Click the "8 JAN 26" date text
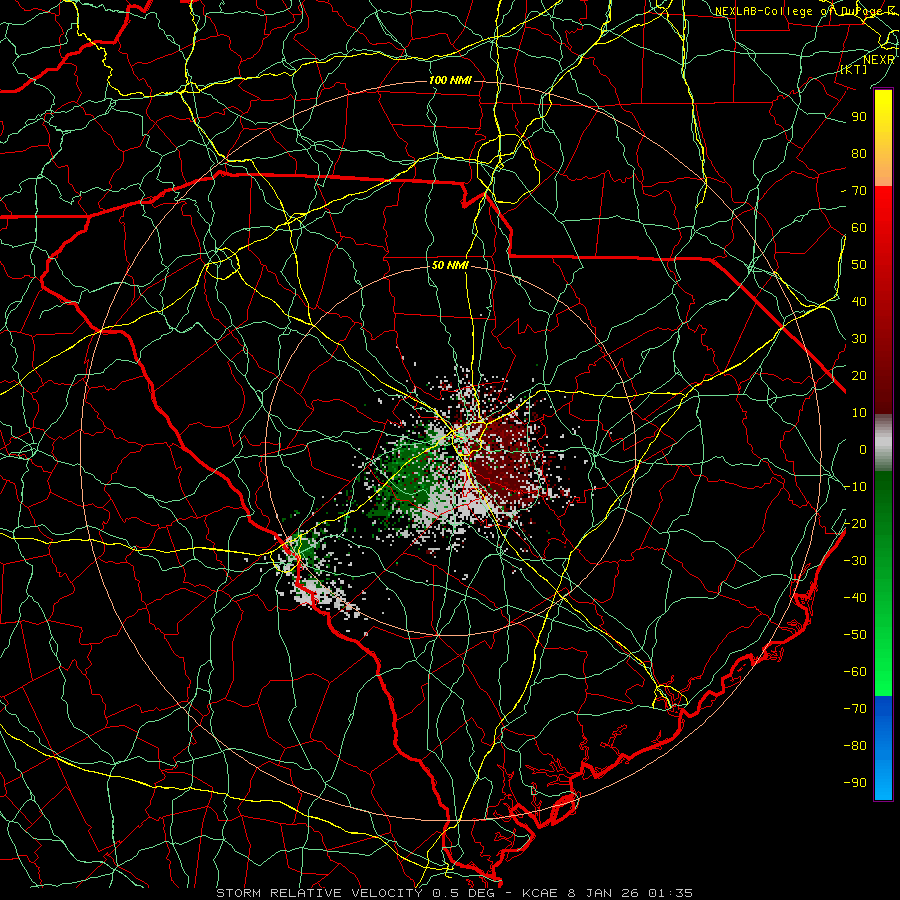The width and height of the screenshot is (900, 900). click(x=604, y=893)
